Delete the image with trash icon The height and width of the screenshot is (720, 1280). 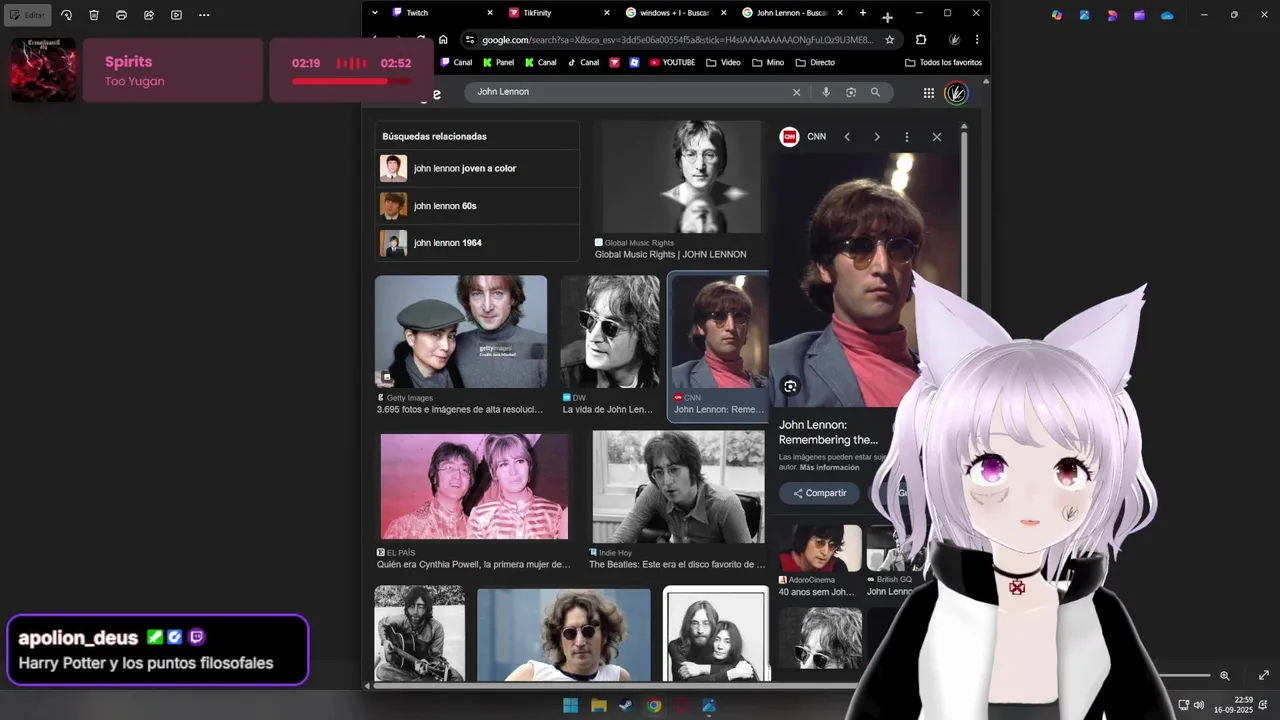[x=94, y=15]
